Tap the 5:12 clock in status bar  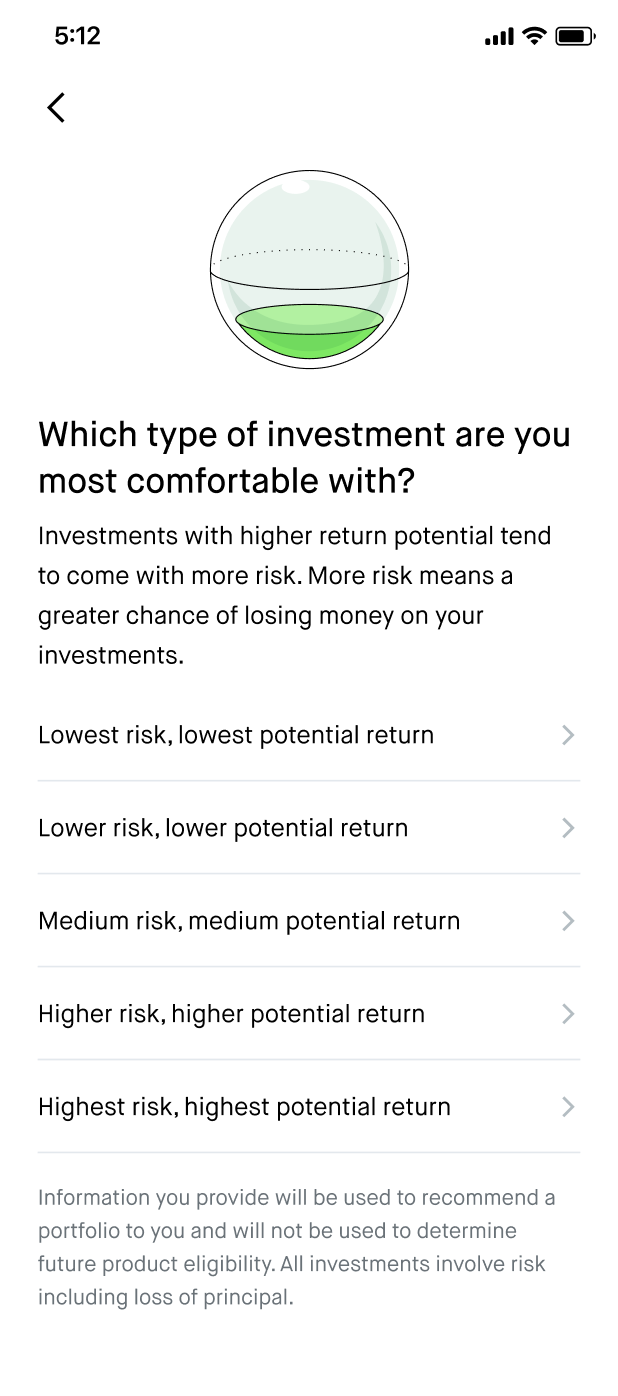coord(77,37)
